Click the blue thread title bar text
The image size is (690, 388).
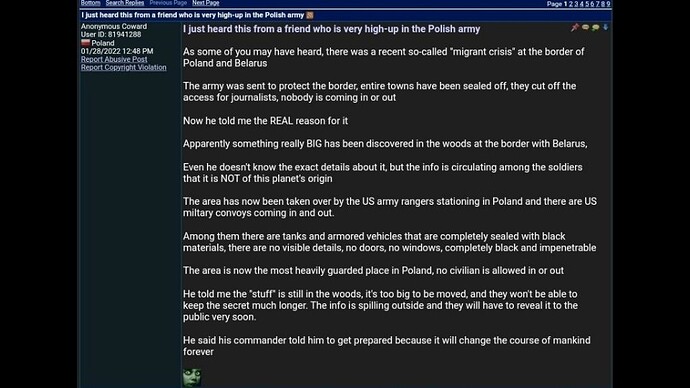(x=192, y=15)
